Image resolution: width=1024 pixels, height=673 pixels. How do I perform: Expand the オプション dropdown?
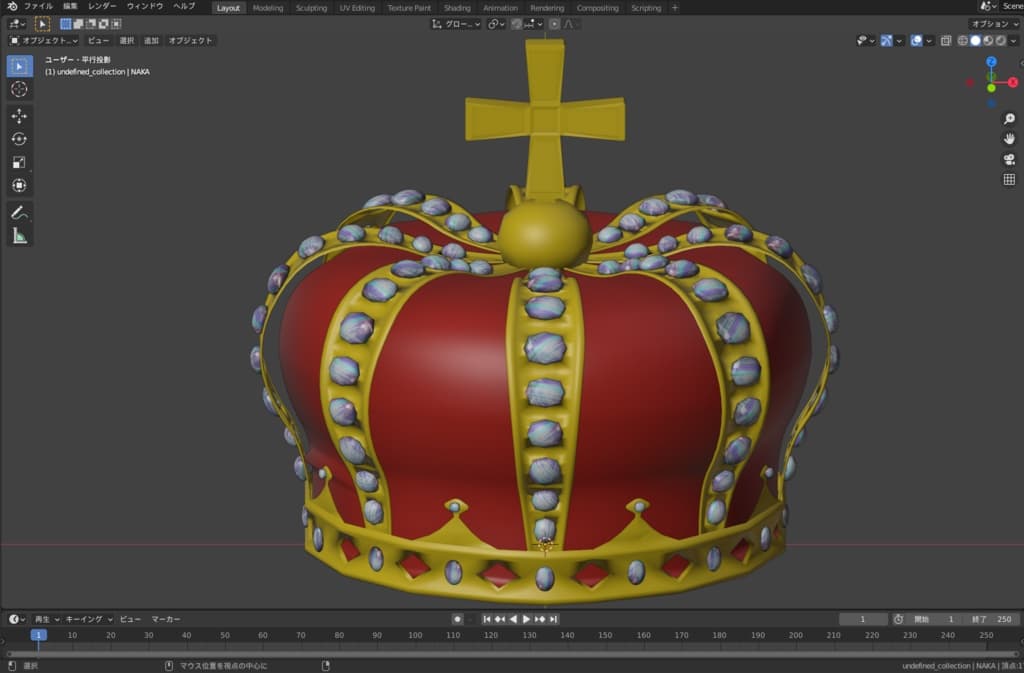point(995,24)
